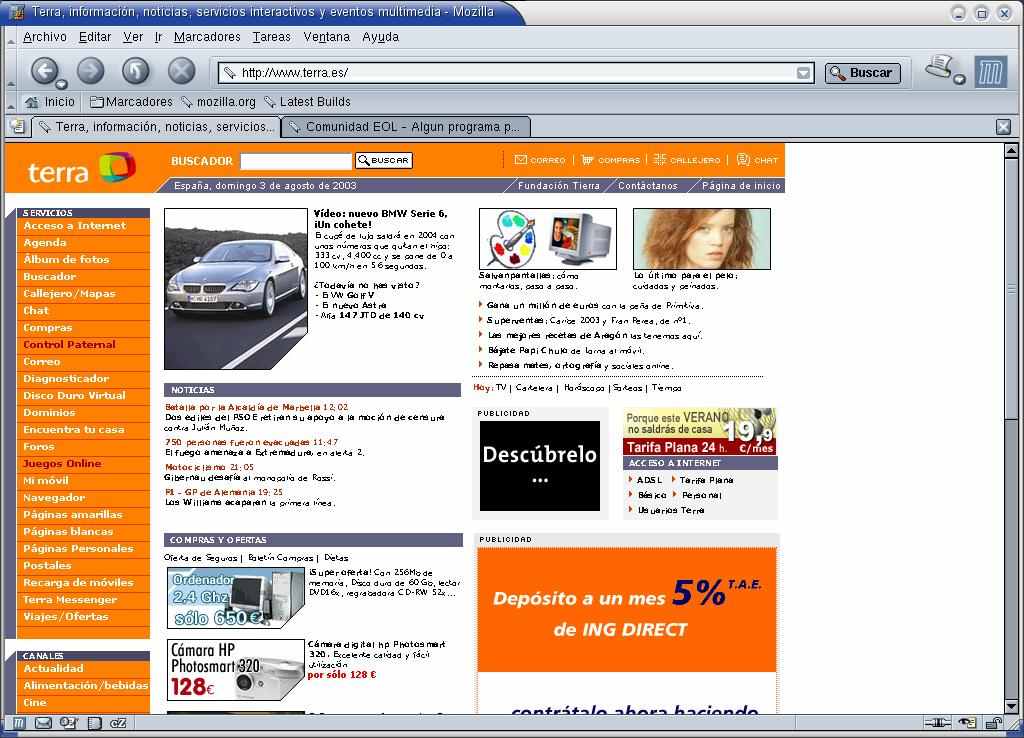Click the Buscar search button in toolbar

(862, 72)
